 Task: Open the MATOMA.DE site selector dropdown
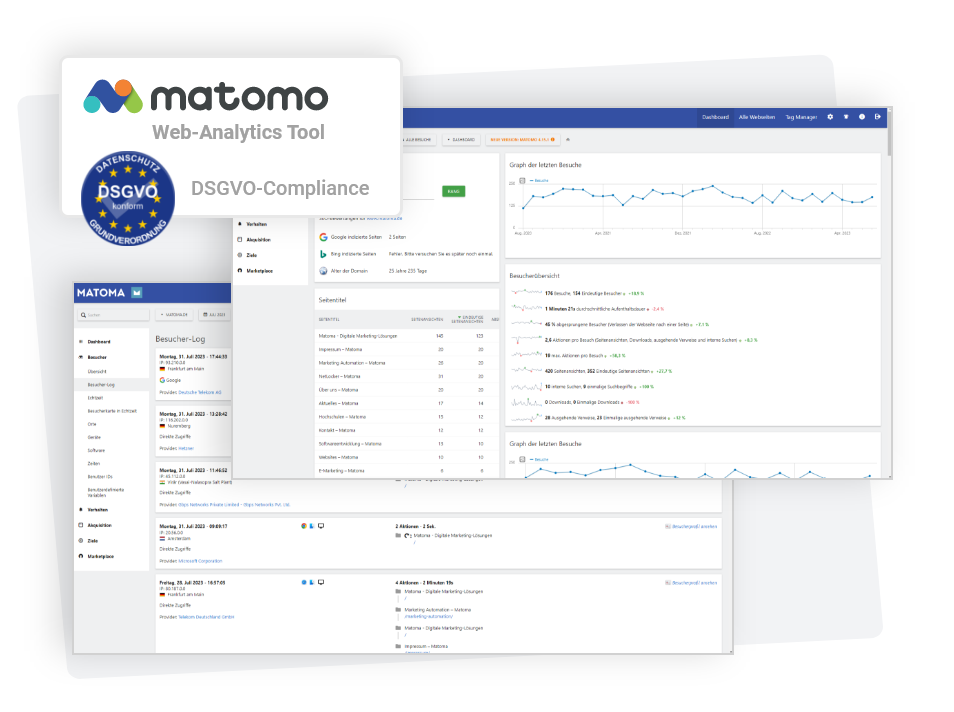[x=174, y=315]
